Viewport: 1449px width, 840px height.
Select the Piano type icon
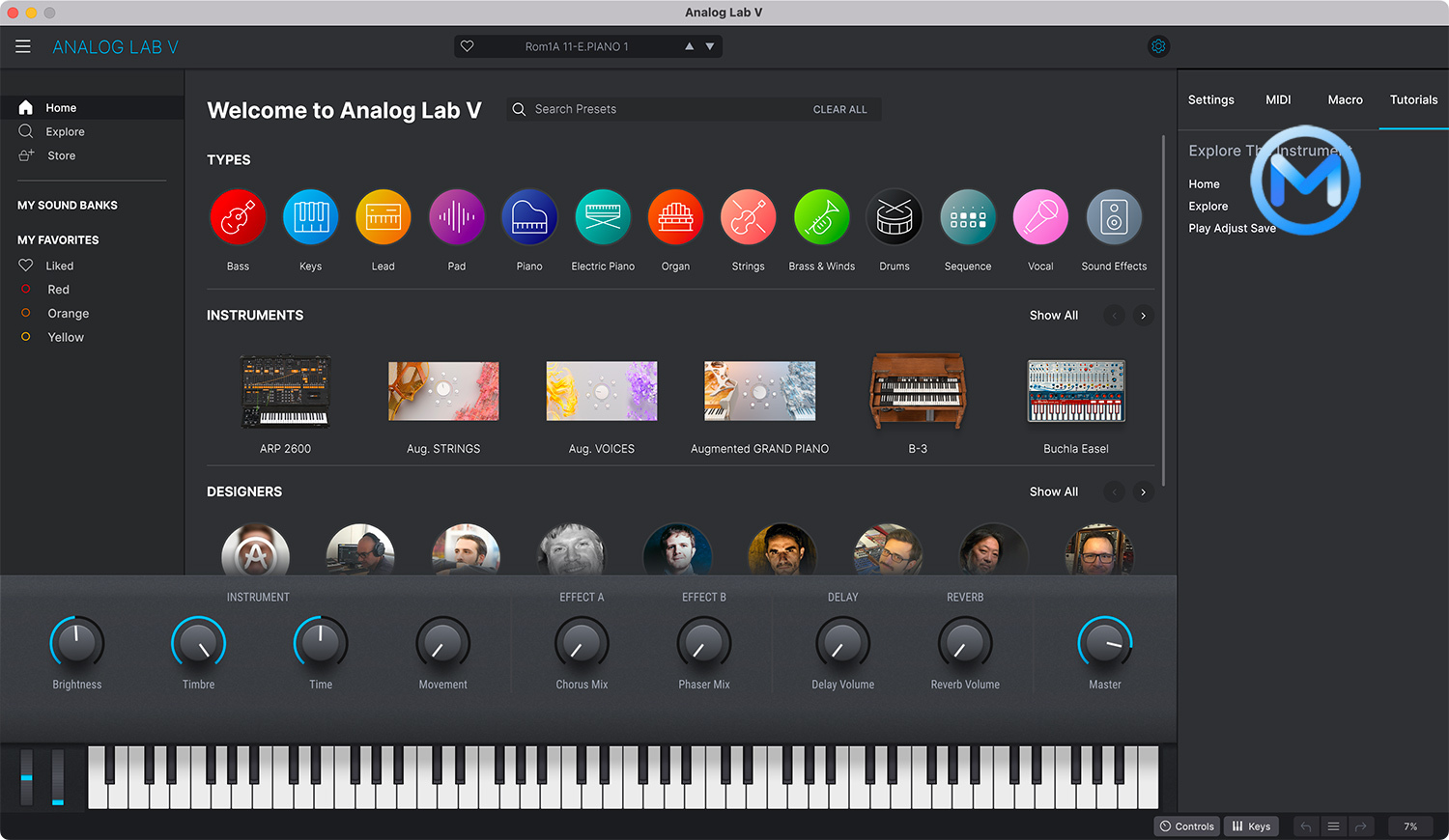pyautogui.click(x=529, y=216)
